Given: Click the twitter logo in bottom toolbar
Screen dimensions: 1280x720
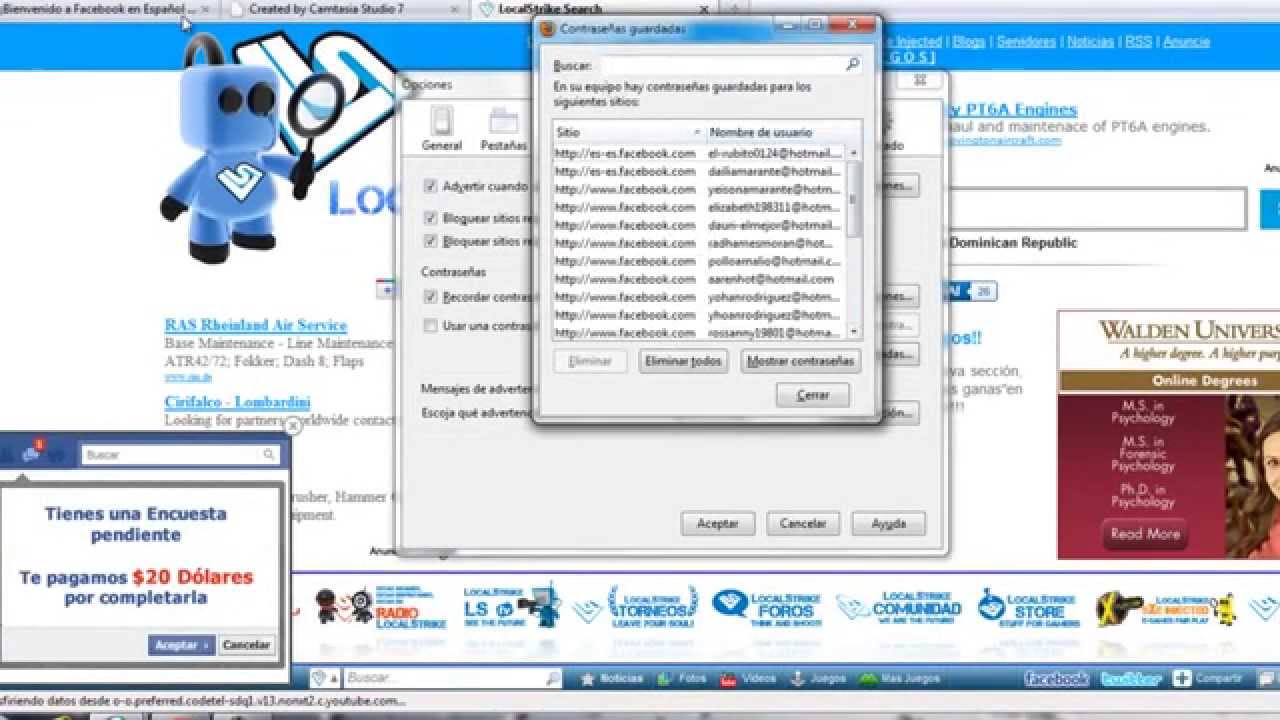Looking at the screenshot, I should pyautogui.click(x=1132, y=678).
